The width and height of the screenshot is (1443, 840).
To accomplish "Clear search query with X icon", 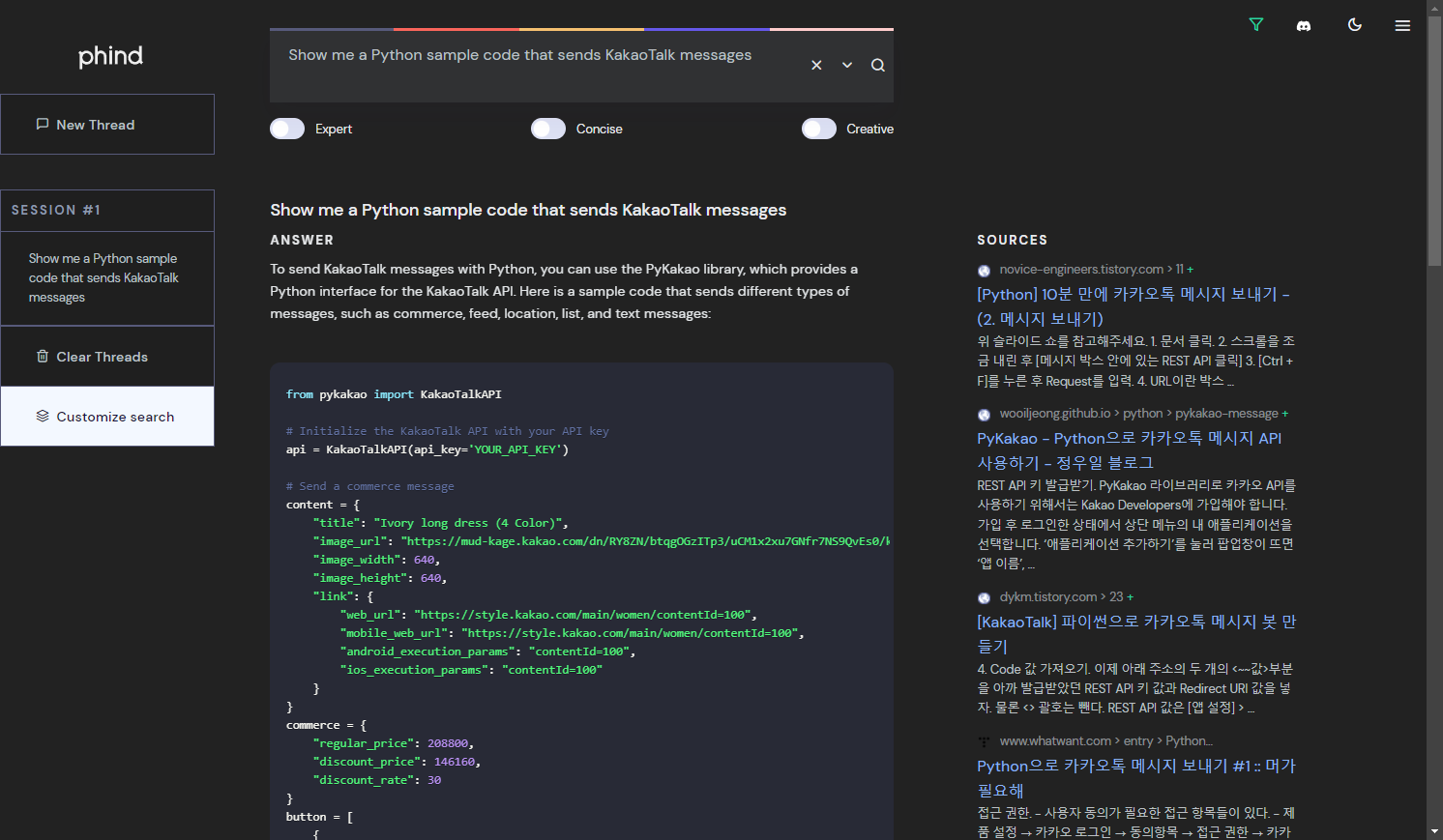I will tap(816, 65).
